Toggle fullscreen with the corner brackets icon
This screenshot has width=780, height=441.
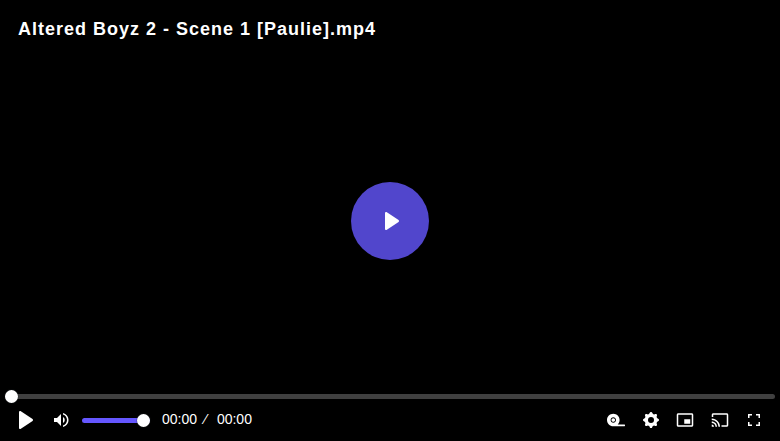(754, 420)
